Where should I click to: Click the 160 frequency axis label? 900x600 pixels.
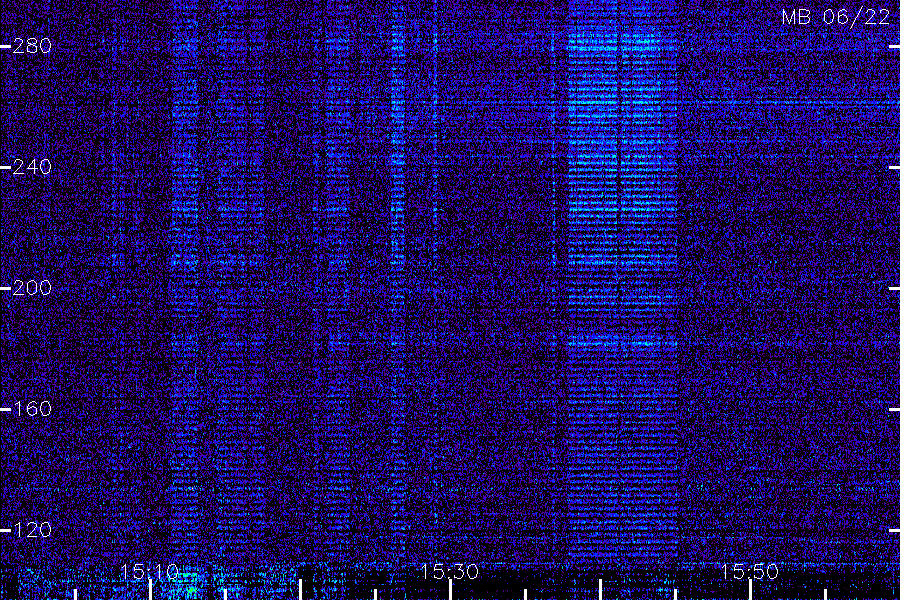32,409
